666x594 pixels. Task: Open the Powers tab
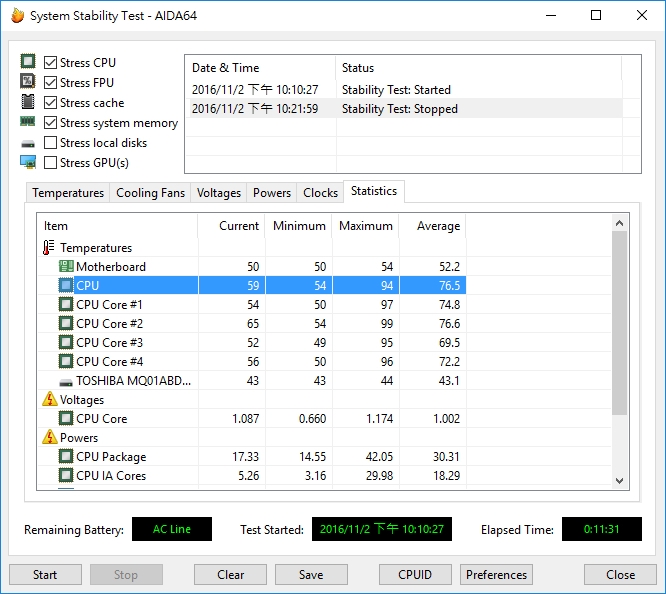tap(272, 193)
